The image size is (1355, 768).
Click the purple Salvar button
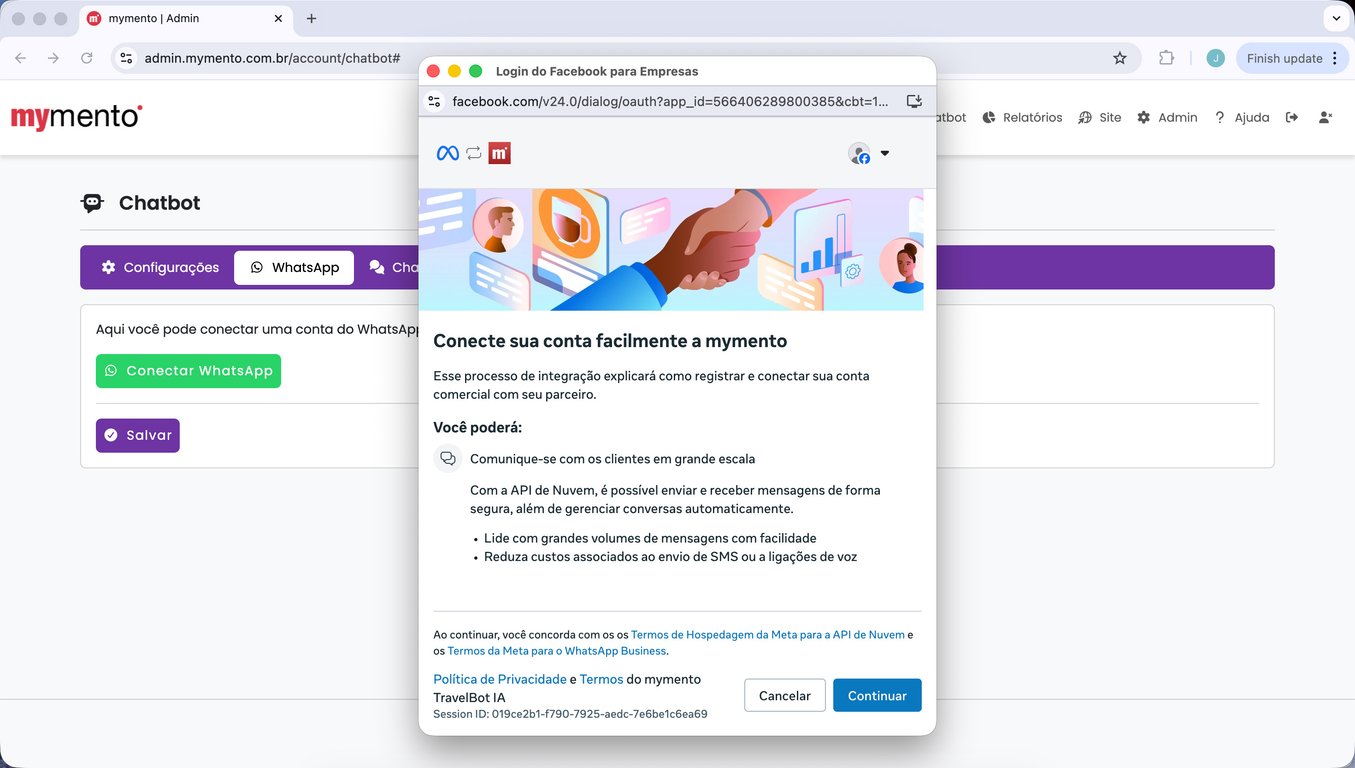(x=138, y=435)
